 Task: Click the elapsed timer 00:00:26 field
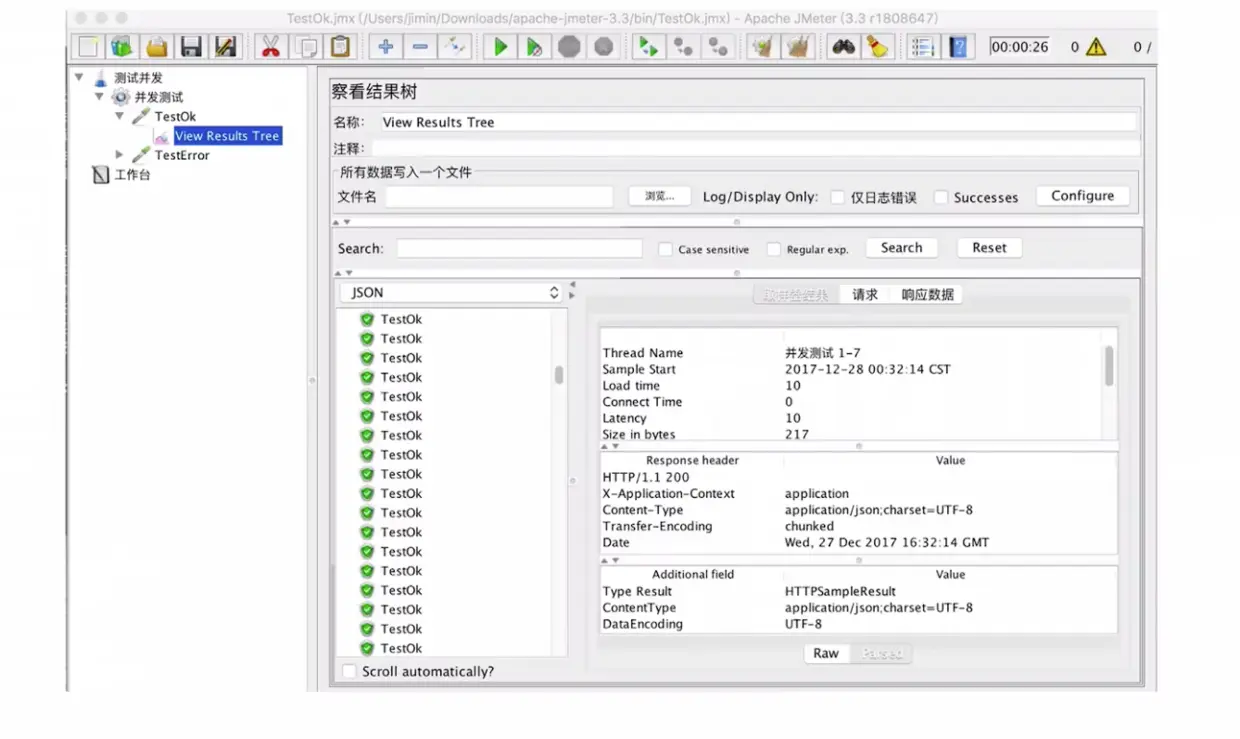[x=1020, y=47]
